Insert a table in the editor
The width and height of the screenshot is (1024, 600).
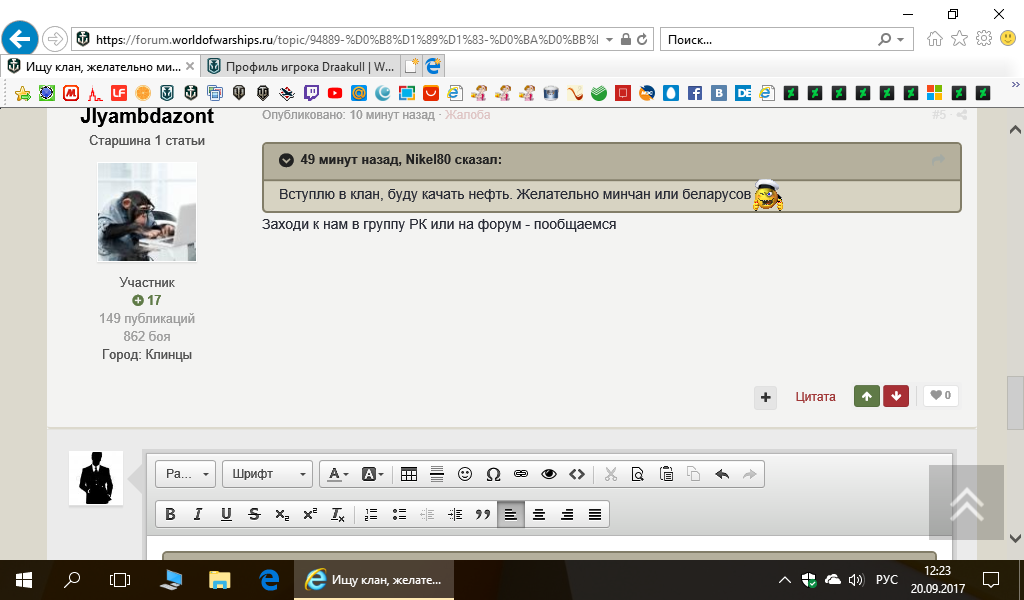[x=409, y=474]
